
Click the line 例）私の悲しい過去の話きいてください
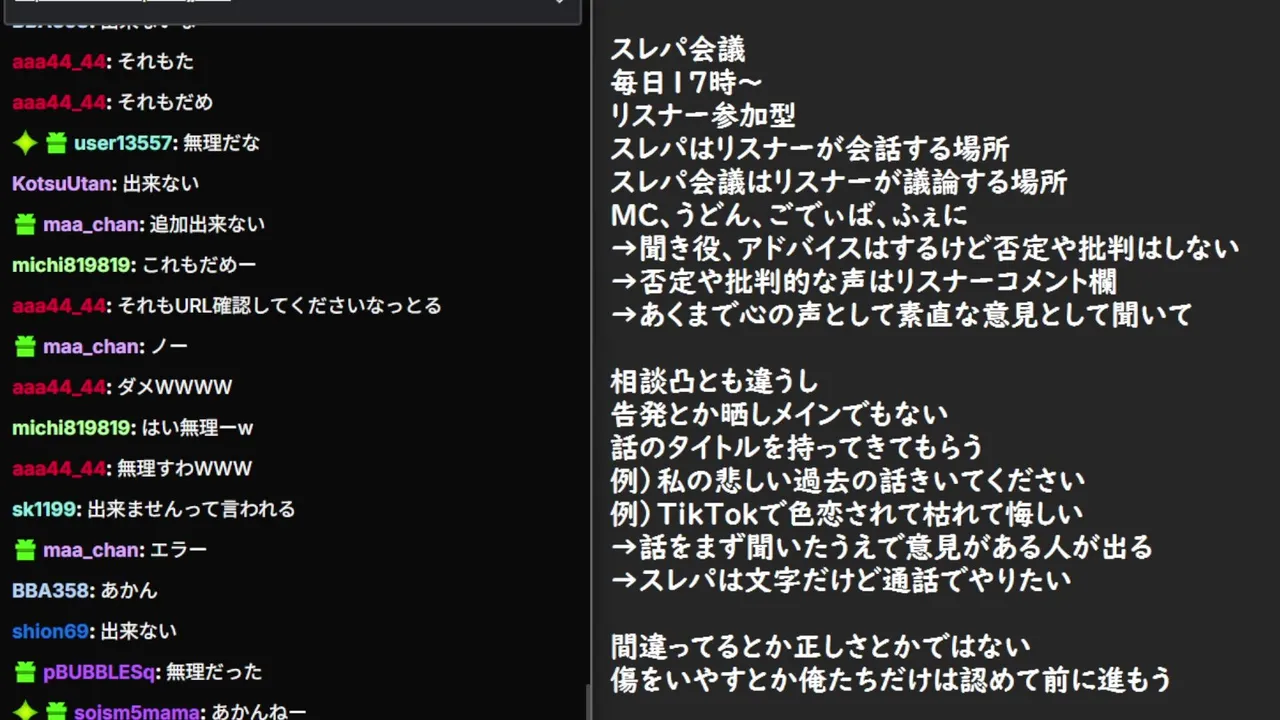click(848, 480)
